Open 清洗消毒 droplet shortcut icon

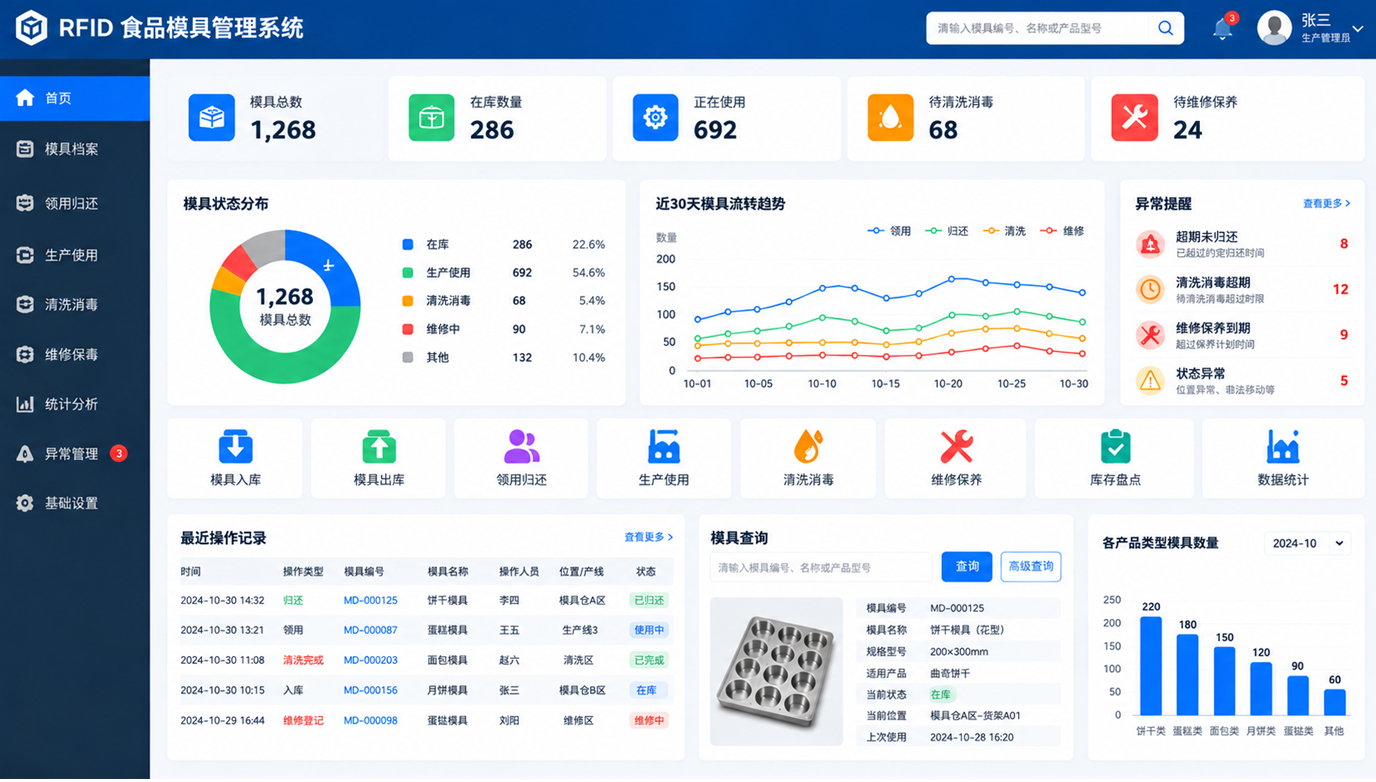(x=808, y=446)
